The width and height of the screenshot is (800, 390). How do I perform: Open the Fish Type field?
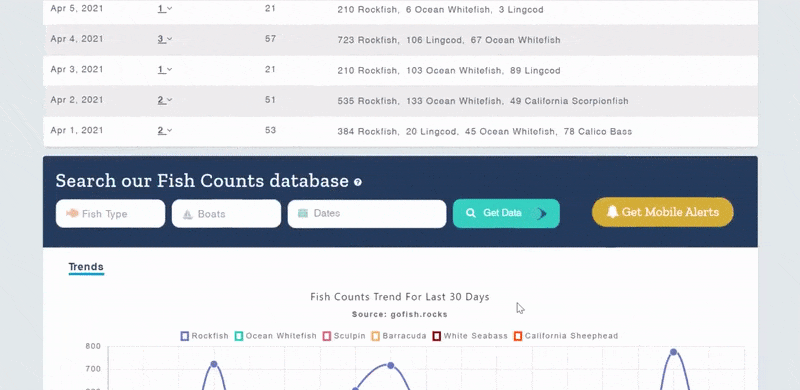(110, 213)
